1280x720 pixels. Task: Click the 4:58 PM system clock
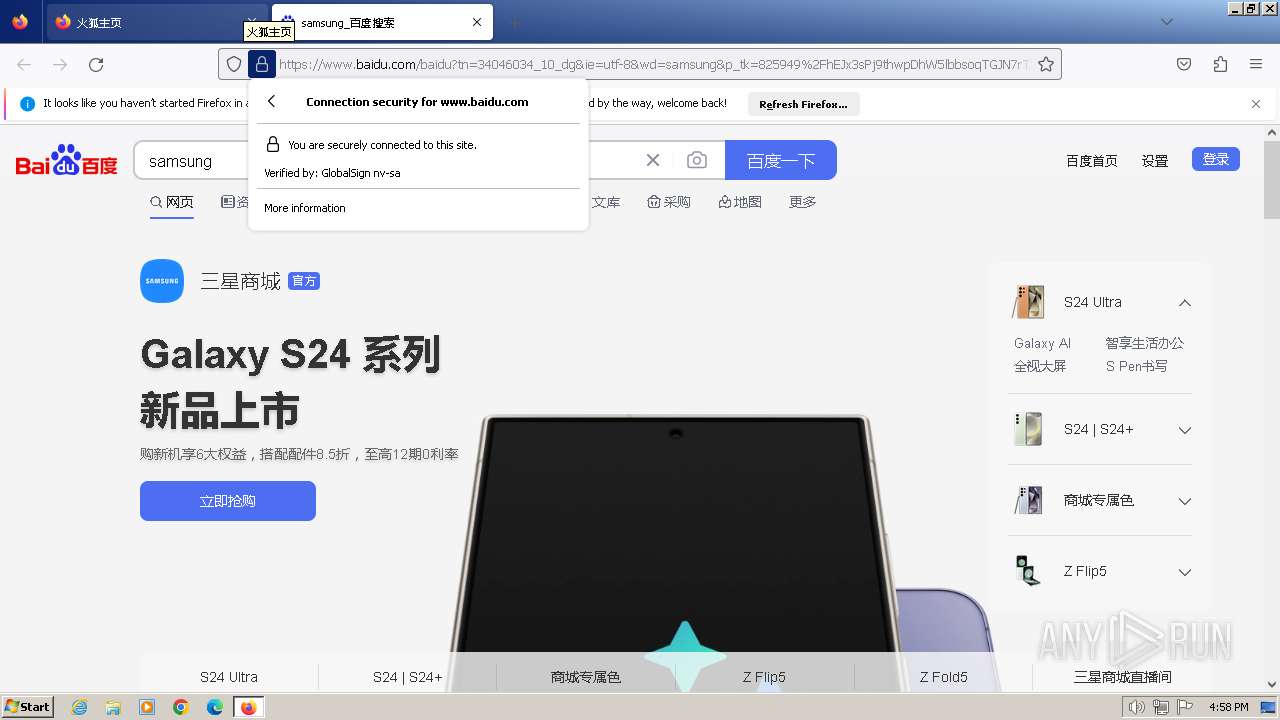1228,707
